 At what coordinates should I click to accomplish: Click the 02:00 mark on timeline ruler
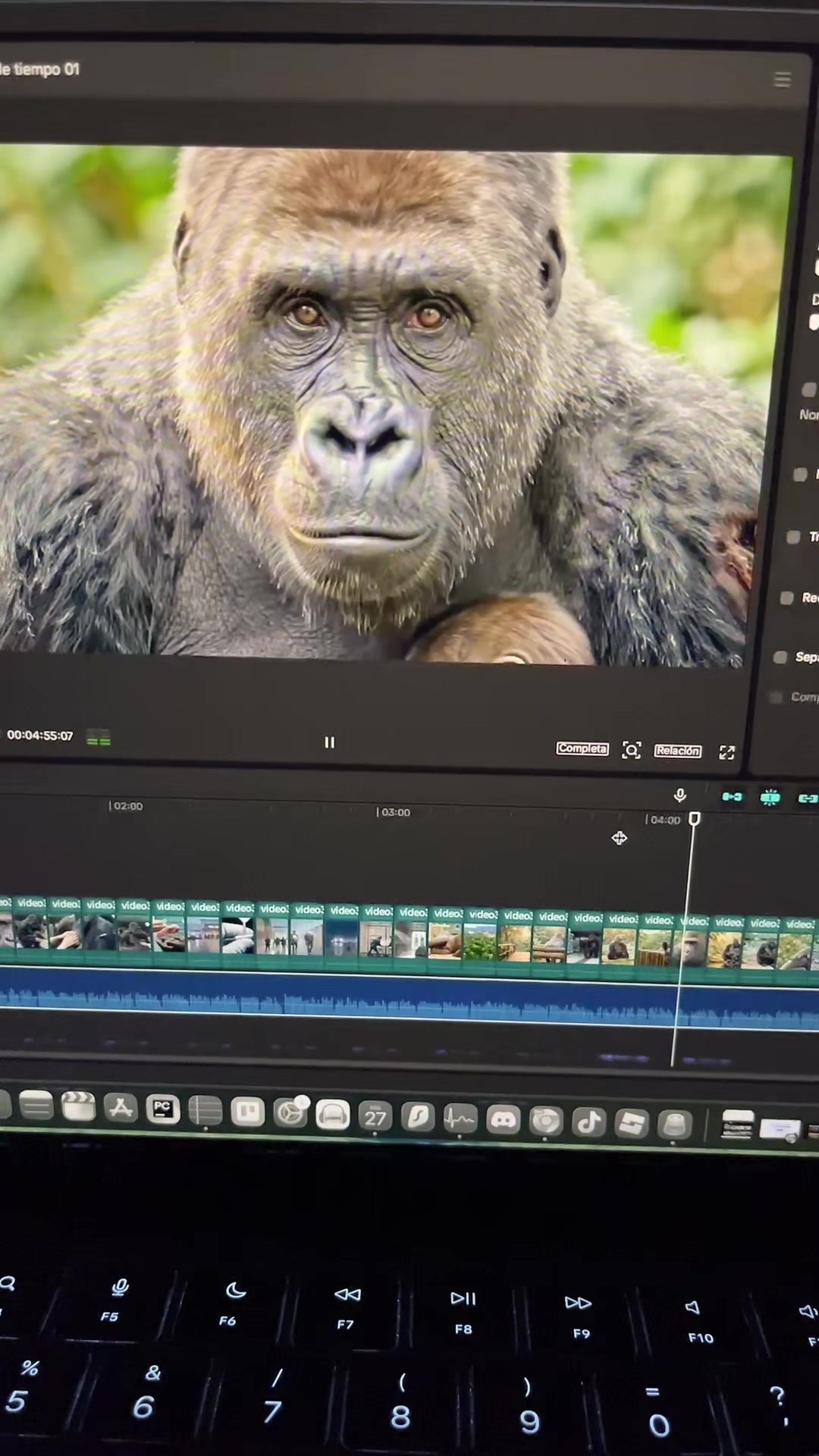(x=126, y=806)
